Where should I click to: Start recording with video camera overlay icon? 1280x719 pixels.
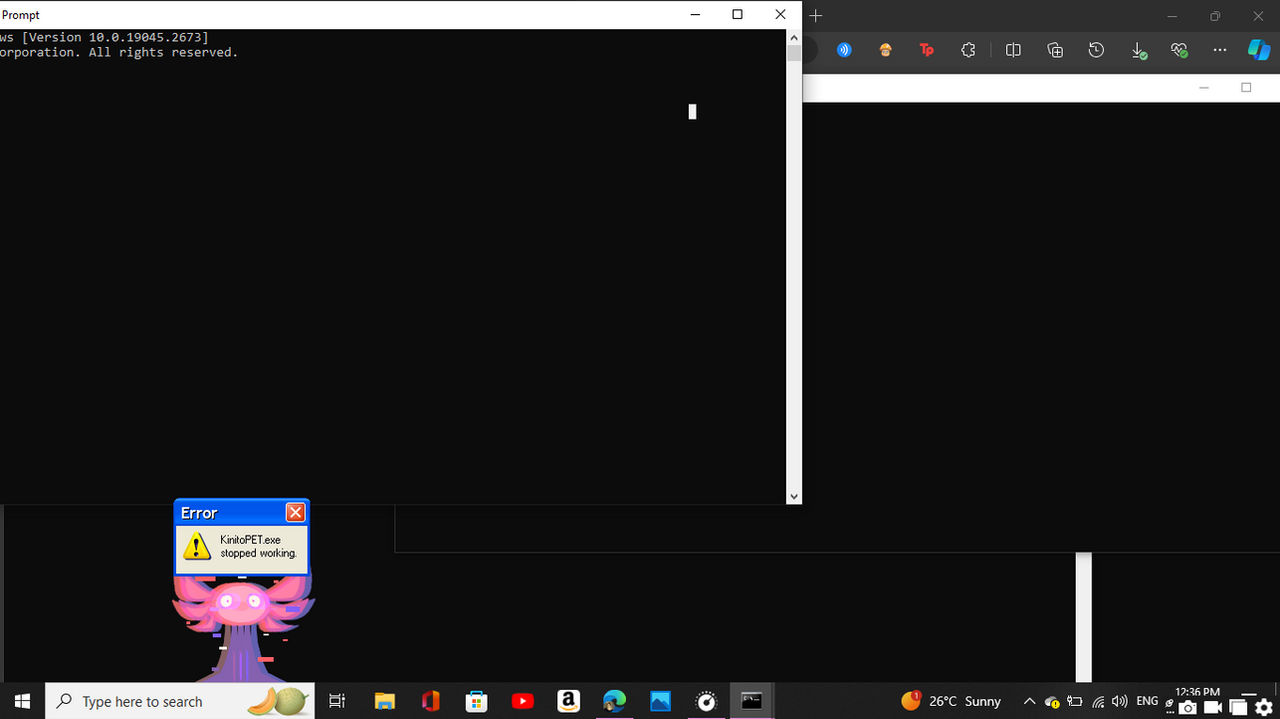1213,708
